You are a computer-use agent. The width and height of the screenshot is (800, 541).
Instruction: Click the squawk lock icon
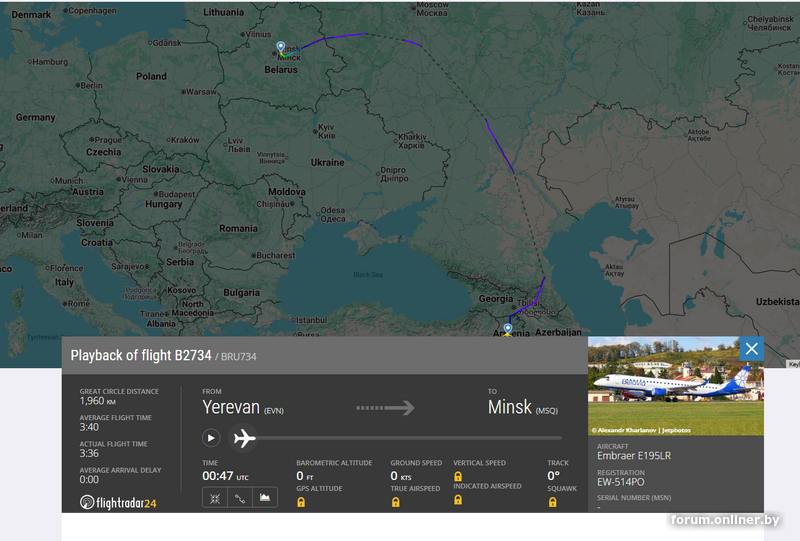[x=552, y=502]
